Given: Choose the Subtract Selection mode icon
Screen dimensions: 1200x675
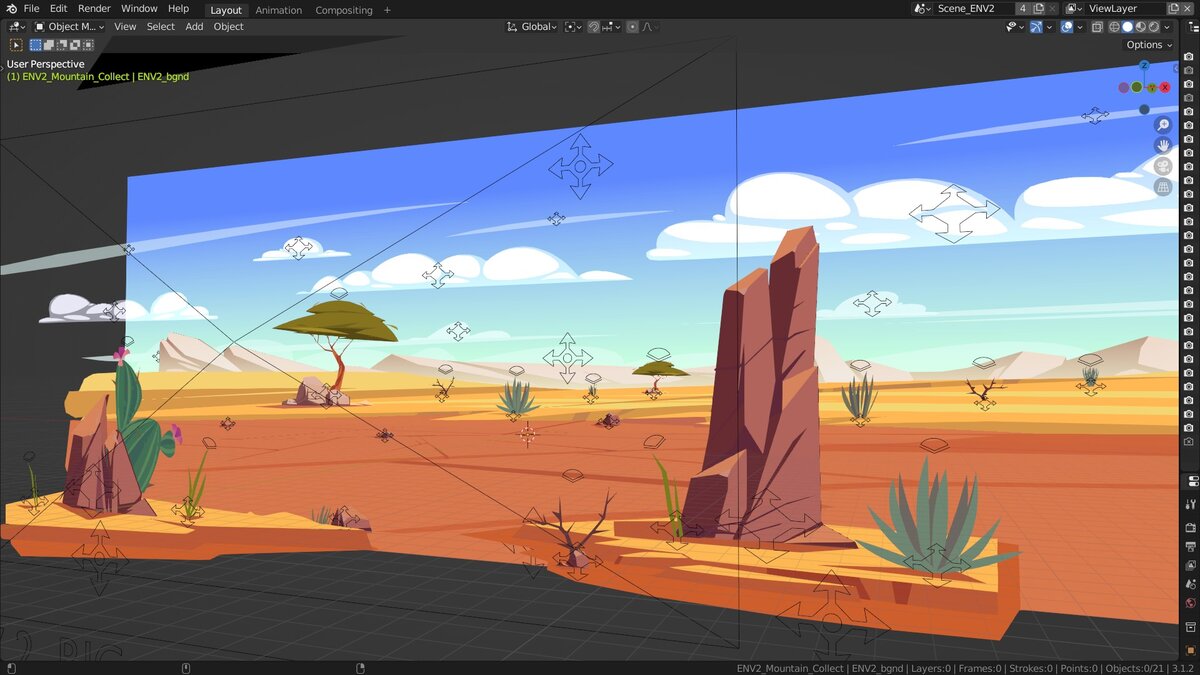Looking at the screenshot, I should tap(62, 45).
